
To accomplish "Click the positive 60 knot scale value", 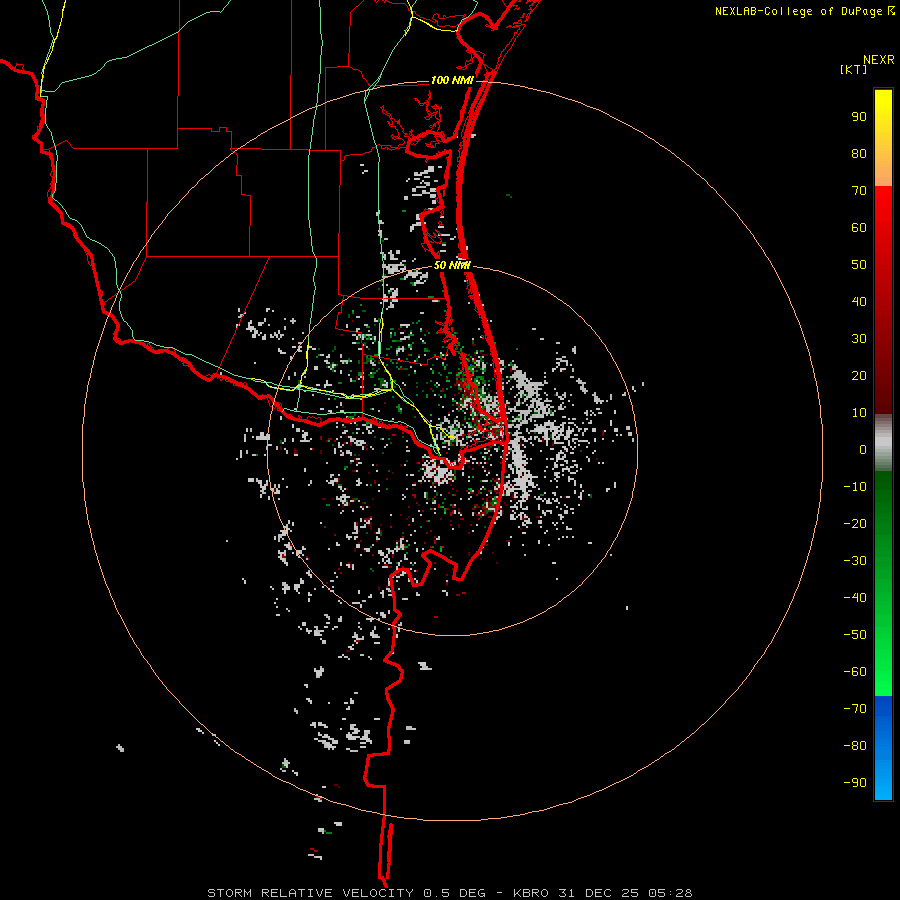I will pos(859,228).
